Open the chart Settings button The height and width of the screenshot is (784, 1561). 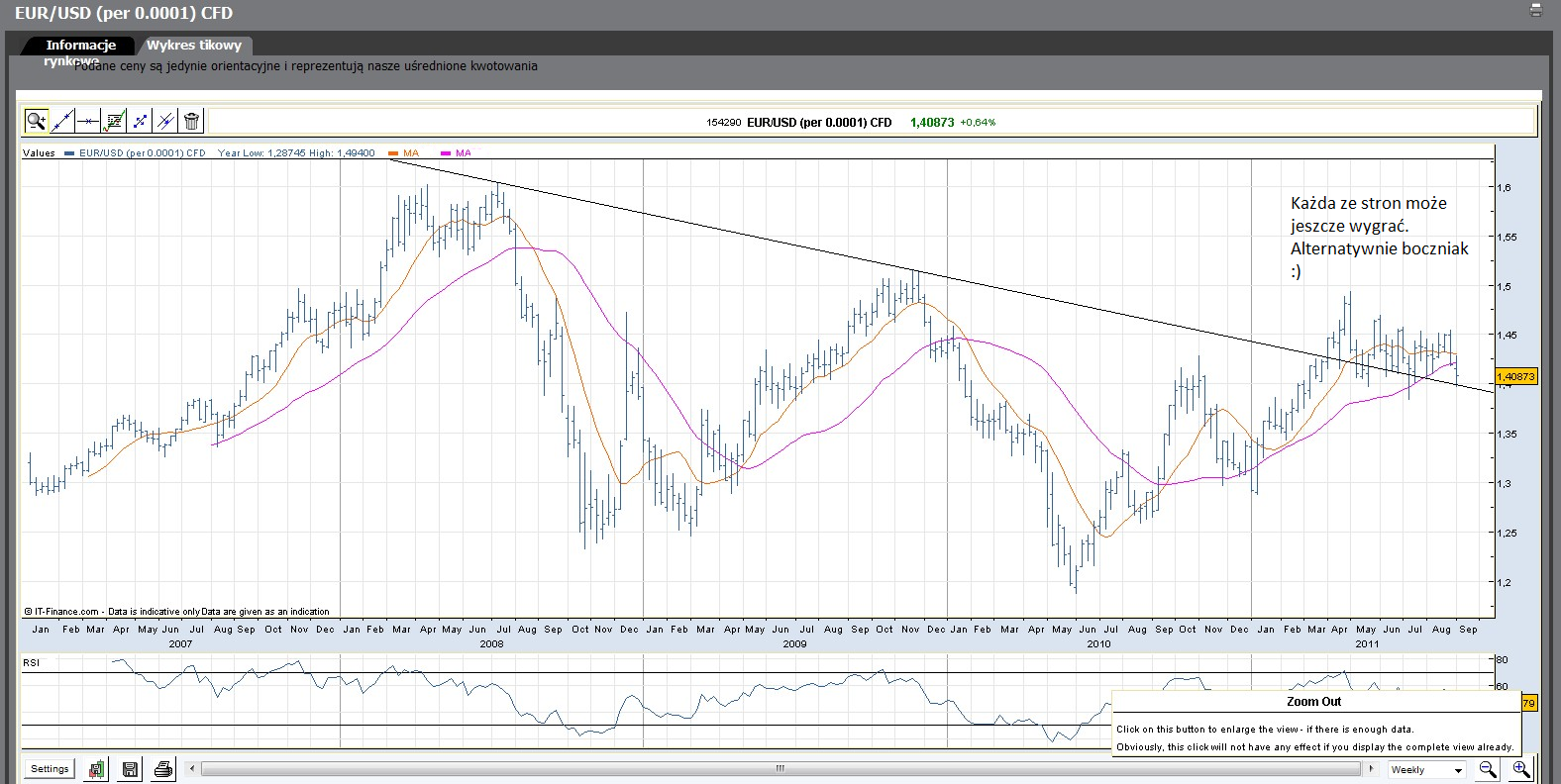(x=50, y=769)
